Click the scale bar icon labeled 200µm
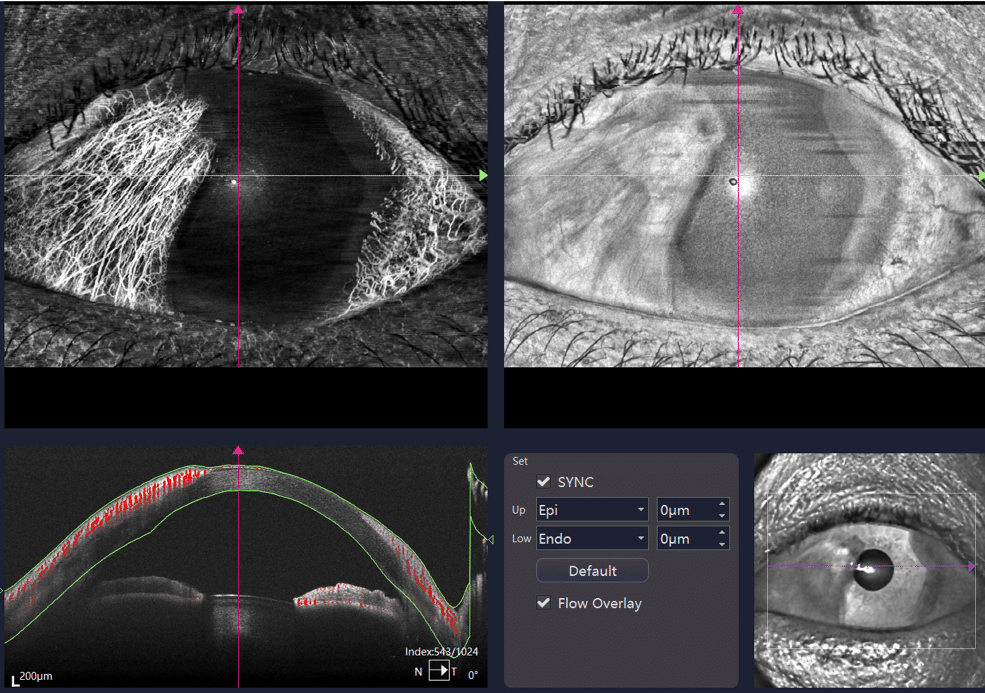Screen dimensions: 985x693 [x=17, y=680]
